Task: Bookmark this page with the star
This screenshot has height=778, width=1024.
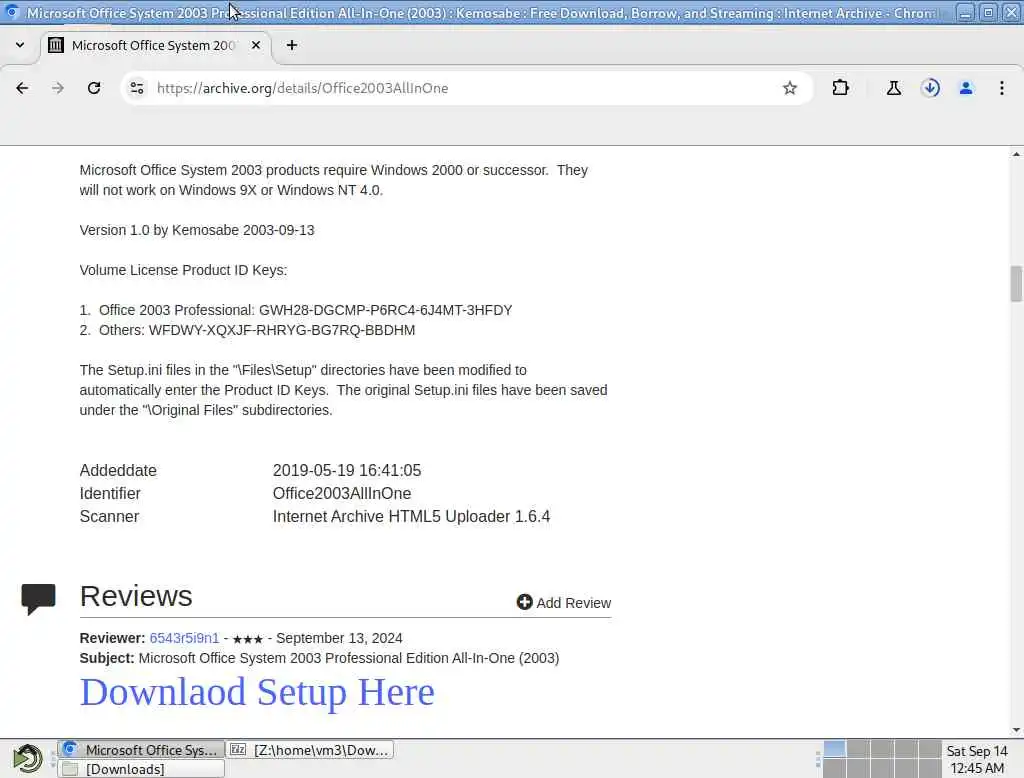Action: pyautogui.click(x=790, y=88)
